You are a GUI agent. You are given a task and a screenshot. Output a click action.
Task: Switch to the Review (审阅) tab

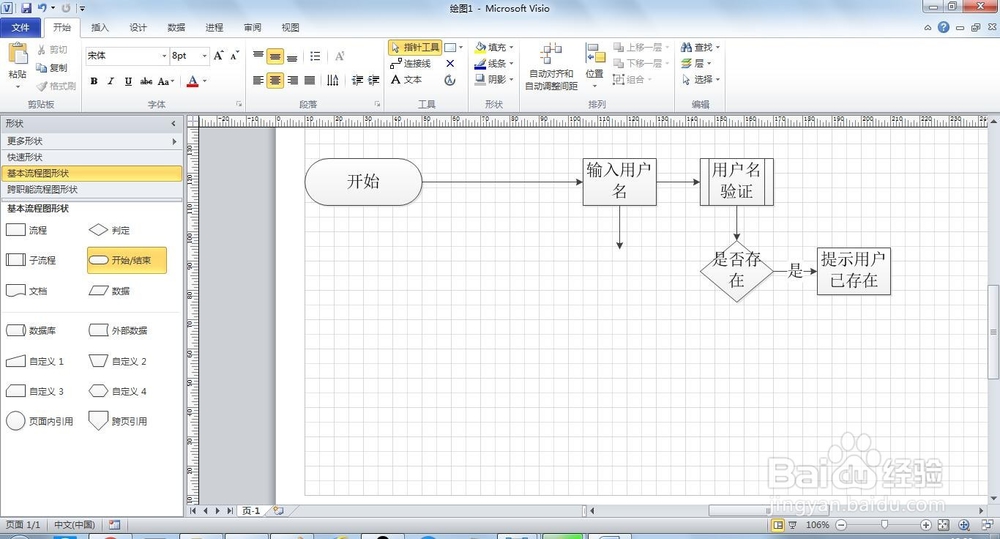point(253,27)
